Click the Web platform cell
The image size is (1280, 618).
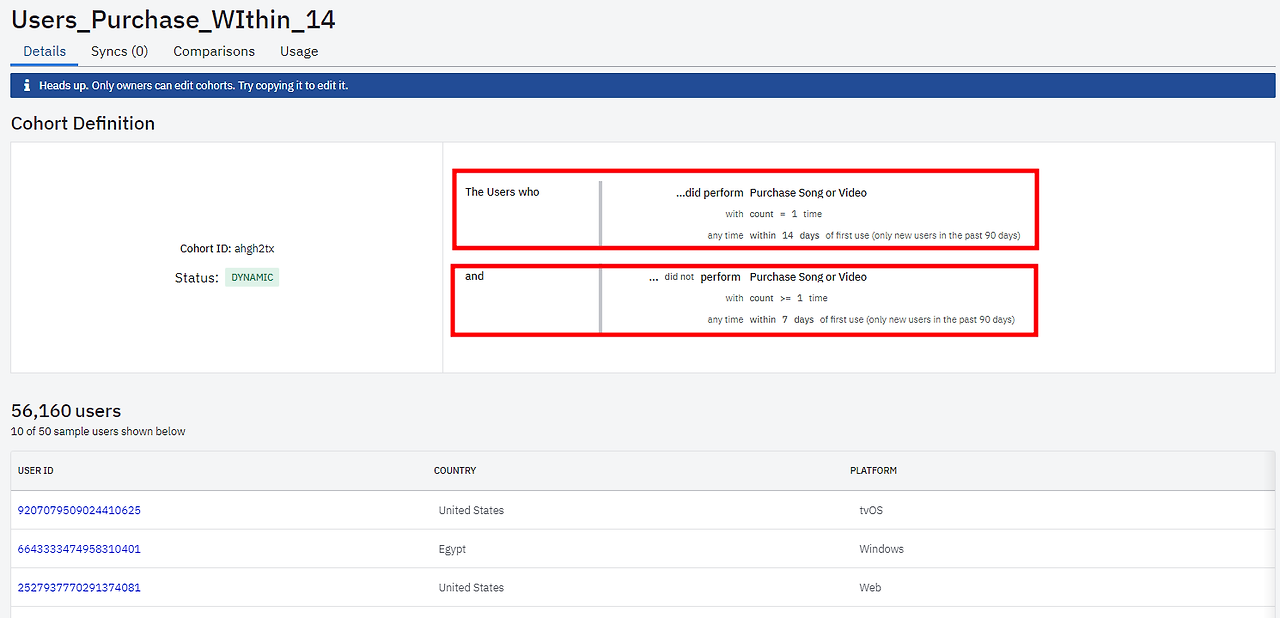(x=870, y=588)
